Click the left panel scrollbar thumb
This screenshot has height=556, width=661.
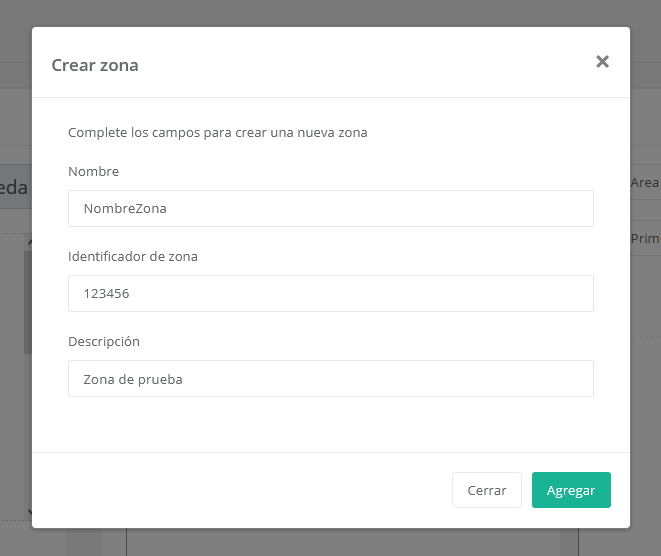(28, 300)
